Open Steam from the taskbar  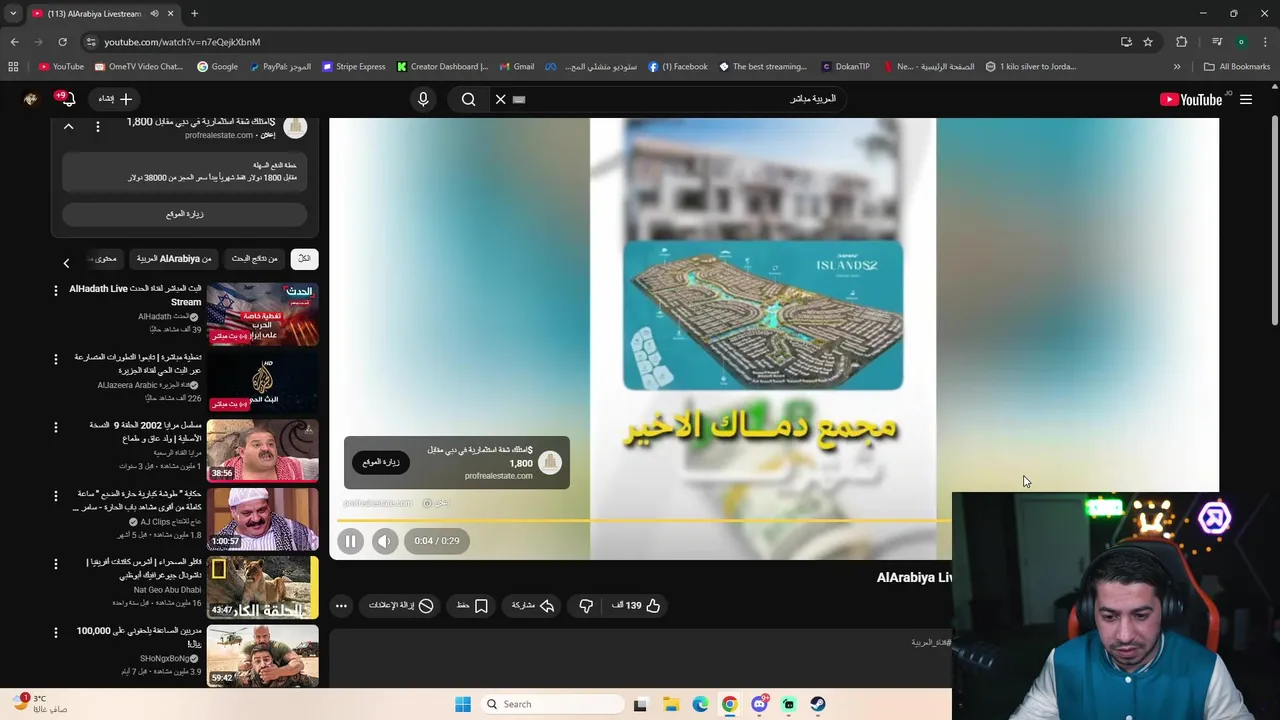(x=818, y=704)
